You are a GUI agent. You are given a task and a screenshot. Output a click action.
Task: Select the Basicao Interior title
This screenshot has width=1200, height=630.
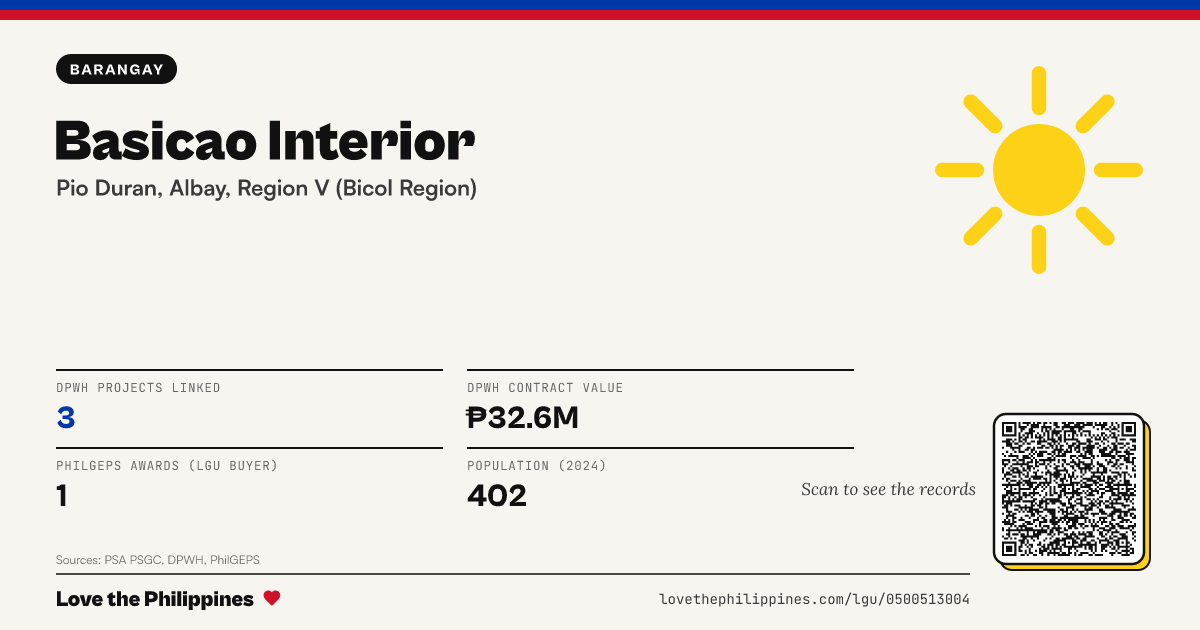pos(265,141)
